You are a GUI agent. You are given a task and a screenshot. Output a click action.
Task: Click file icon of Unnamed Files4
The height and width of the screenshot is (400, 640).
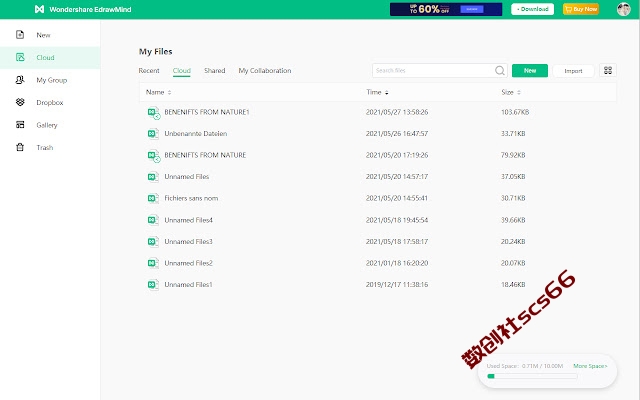(153, 220)
